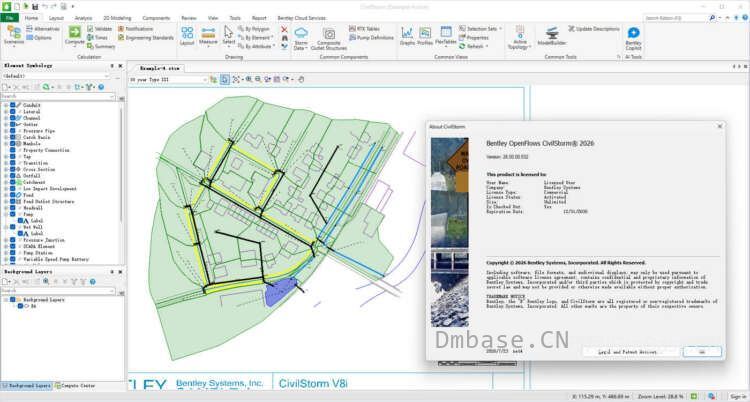Open Pump Definitions
This screenshot has height=402, width=750.
pyautogui.click(x=372, y=37)
